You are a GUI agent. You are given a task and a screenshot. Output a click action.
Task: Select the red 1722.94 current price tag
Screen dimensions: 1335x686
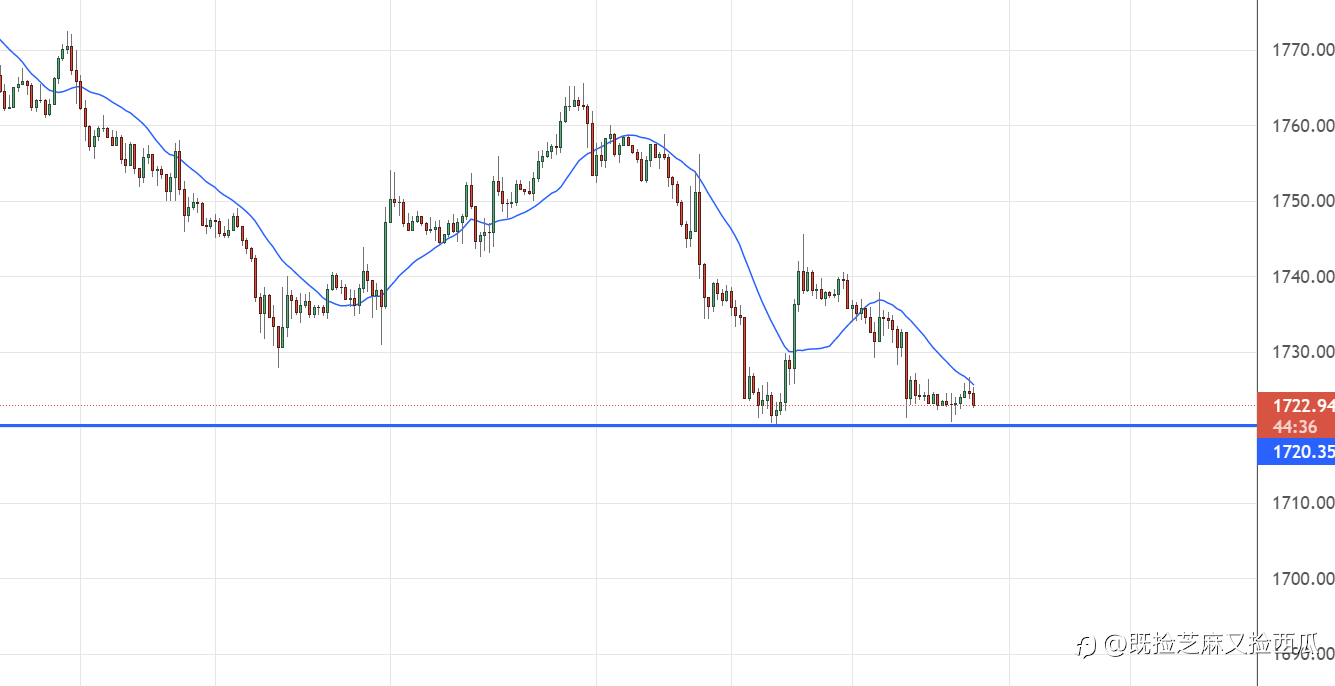click(x=1295, y=406)
